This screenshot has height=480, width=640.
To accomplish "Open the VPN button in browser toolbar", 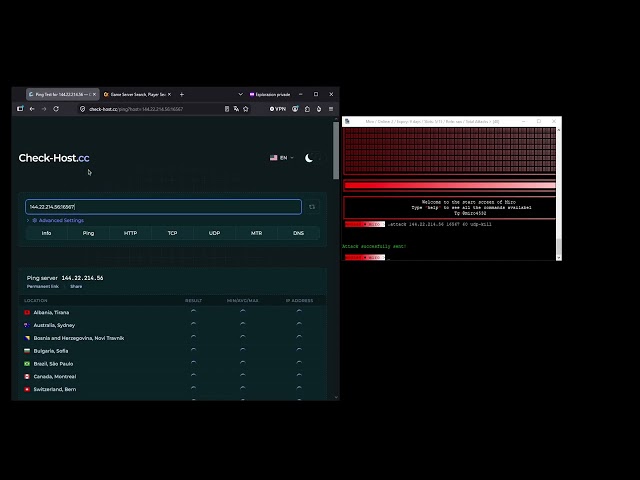I will coord(278,109).
